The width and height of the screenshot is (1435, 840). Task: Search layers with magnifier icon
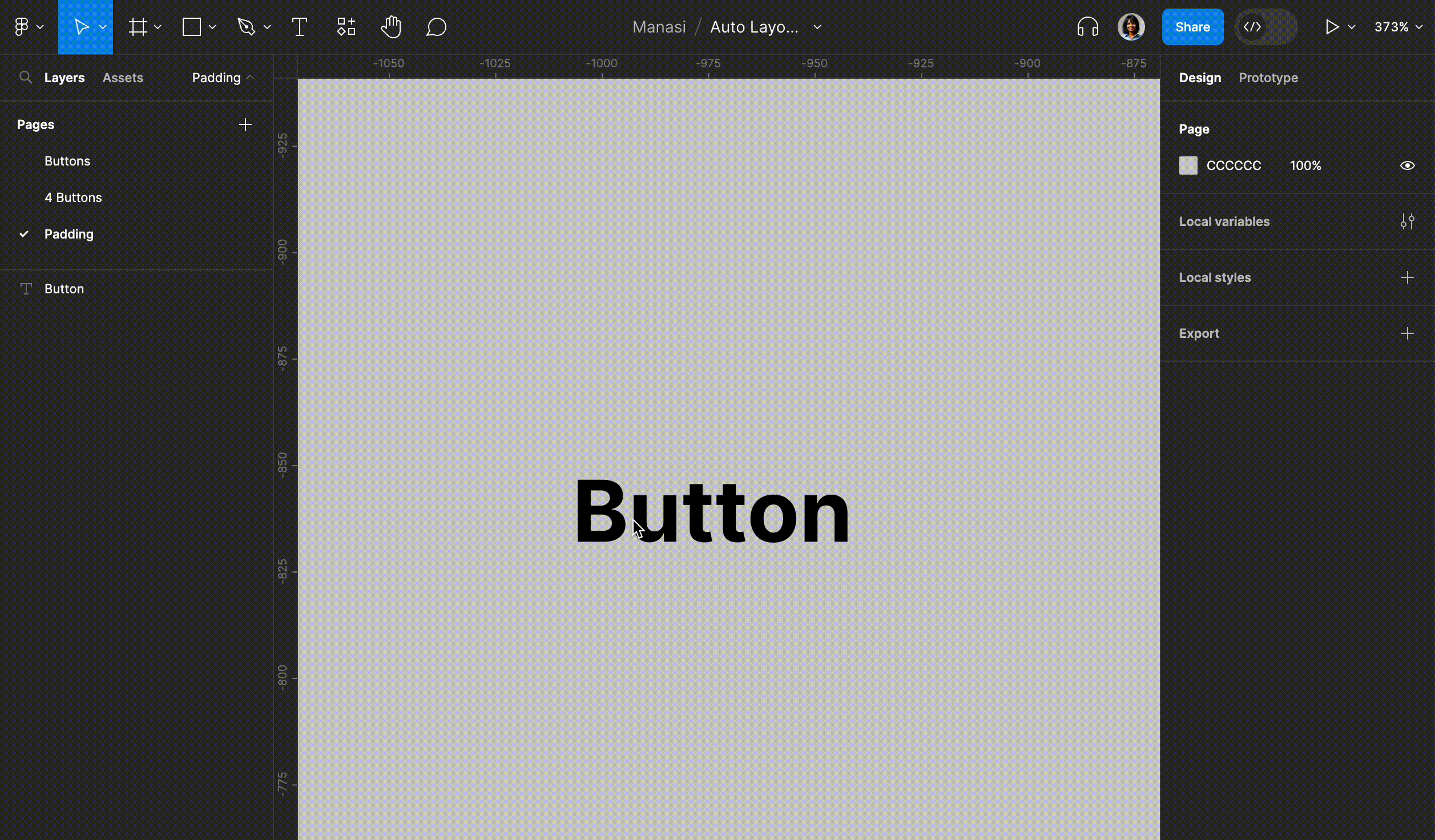pyautogui.click(x=25, y=77)
